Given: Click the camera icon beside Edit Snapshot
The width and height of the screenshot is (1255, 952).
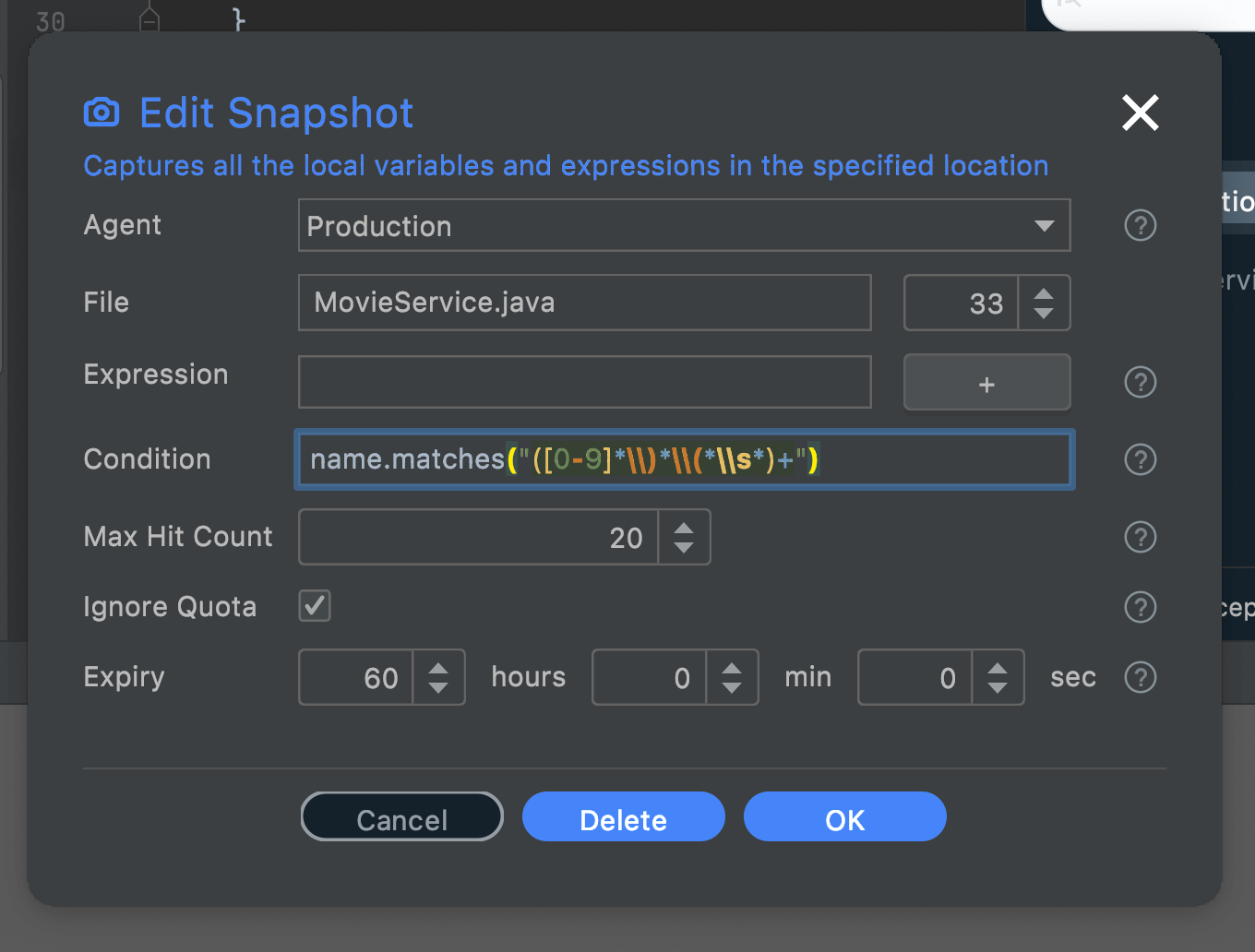Looking at the screenshot, I should [x=102, y=113].
